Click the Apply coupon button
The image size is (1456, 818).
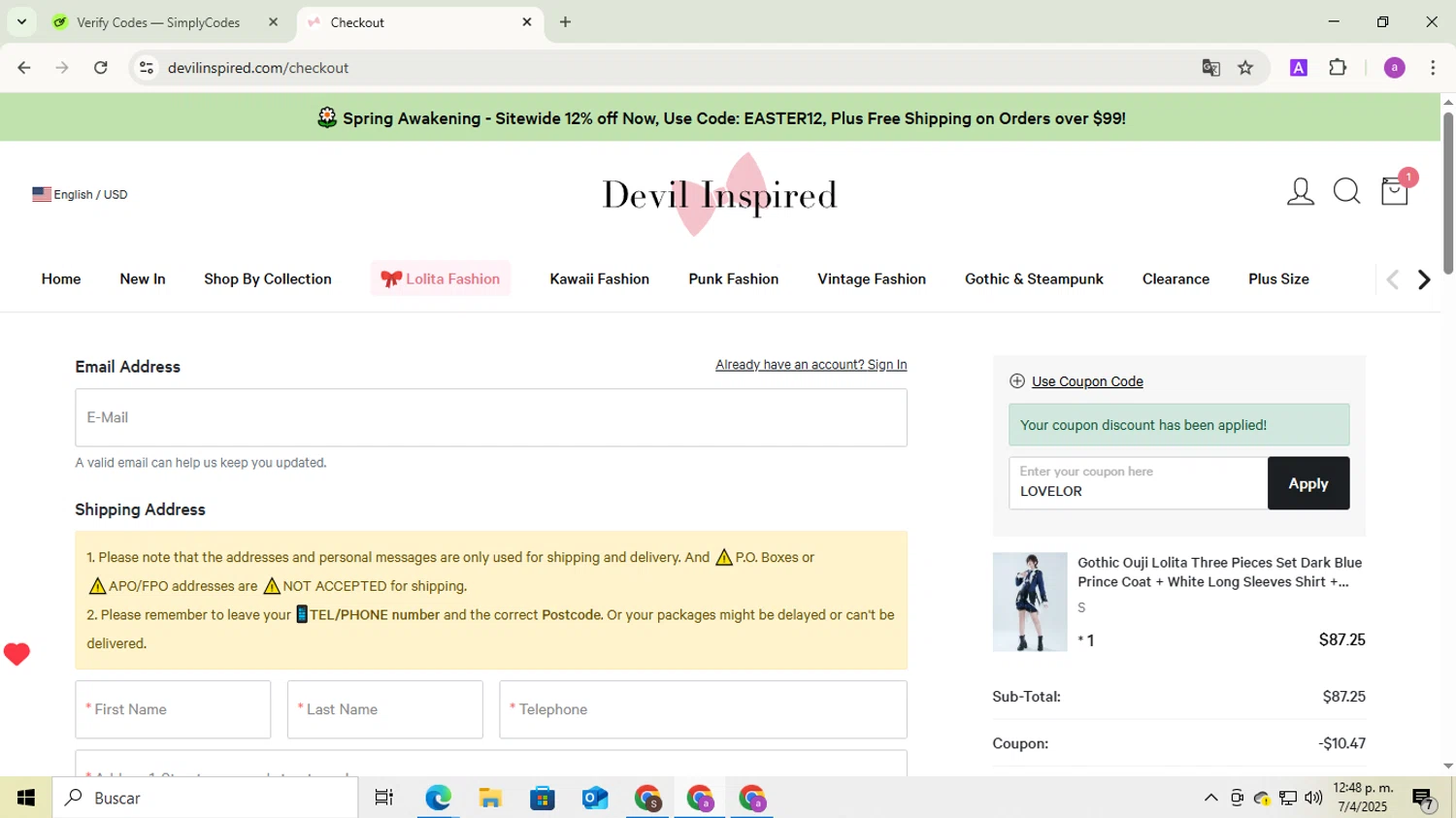1308,483
